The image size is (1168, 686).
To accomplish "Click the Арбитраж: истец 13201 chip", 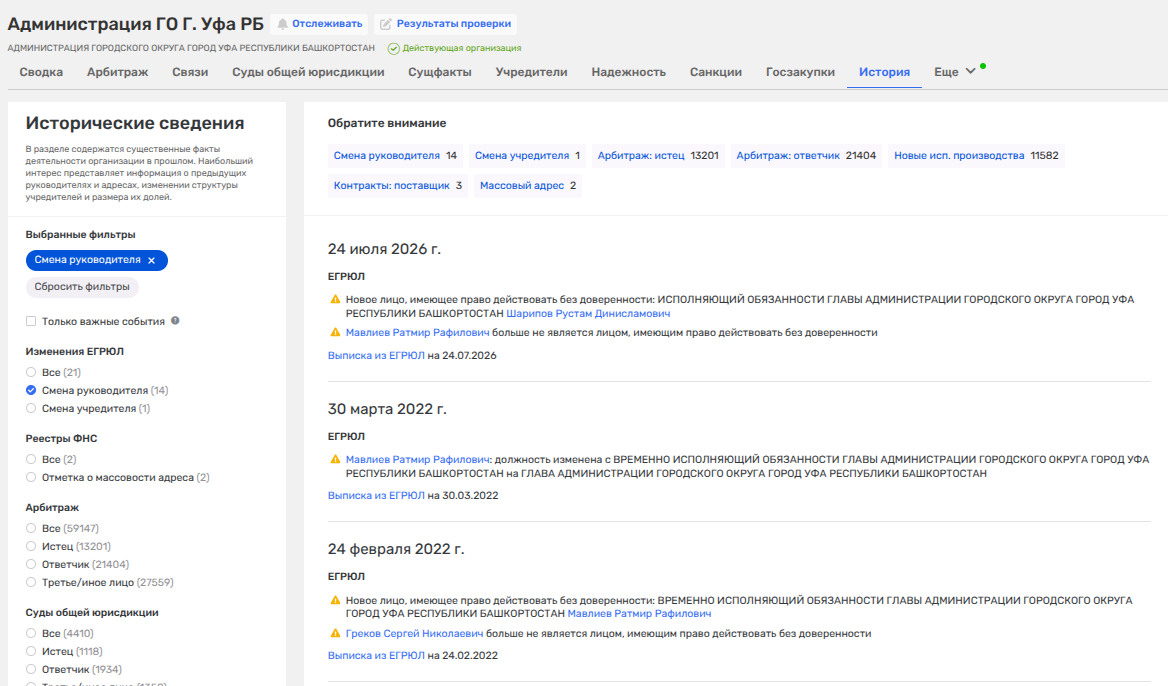I will pos(658,156).
